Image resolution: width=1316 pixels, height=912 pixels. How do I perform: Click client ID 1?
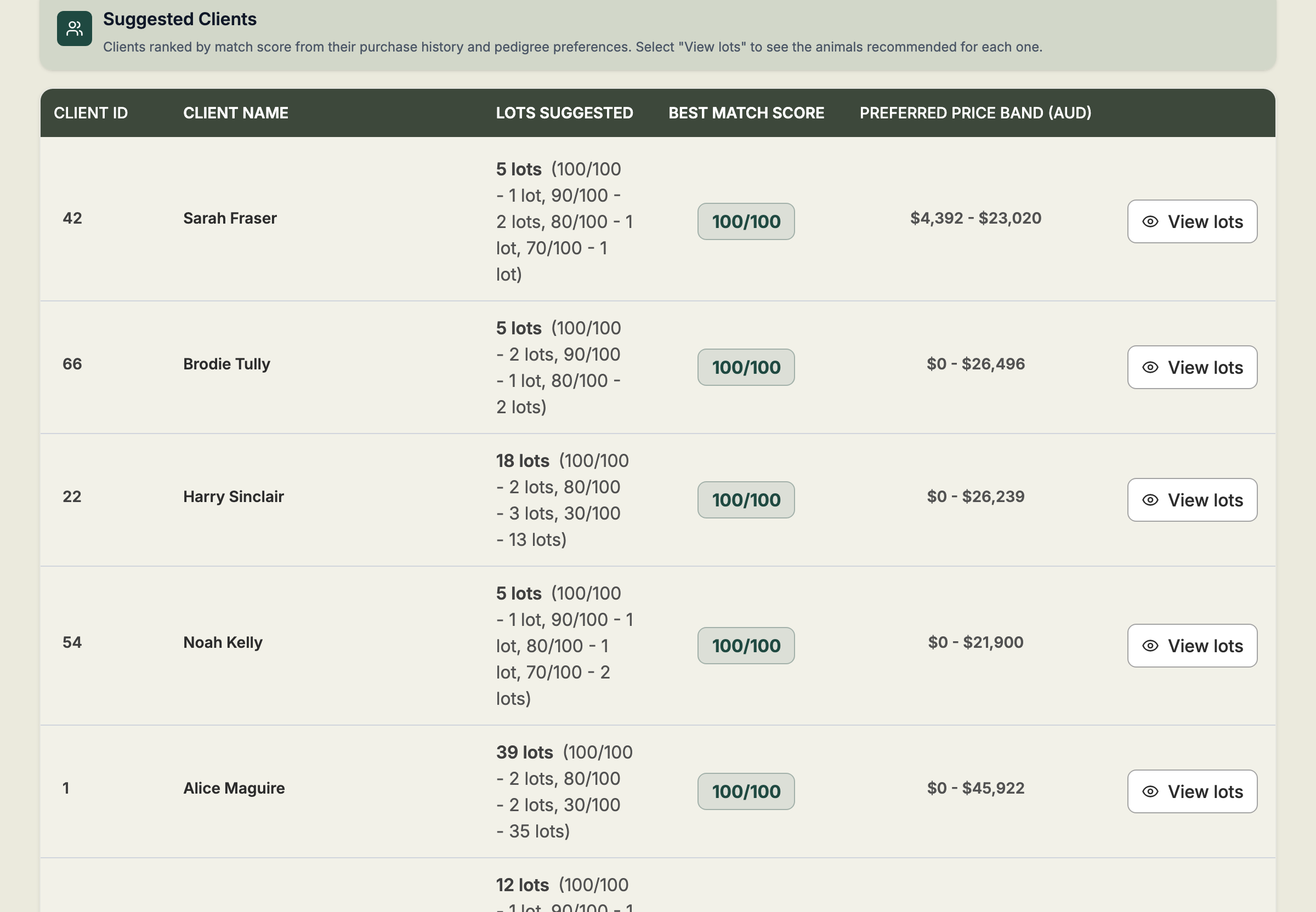click(66, 788)
